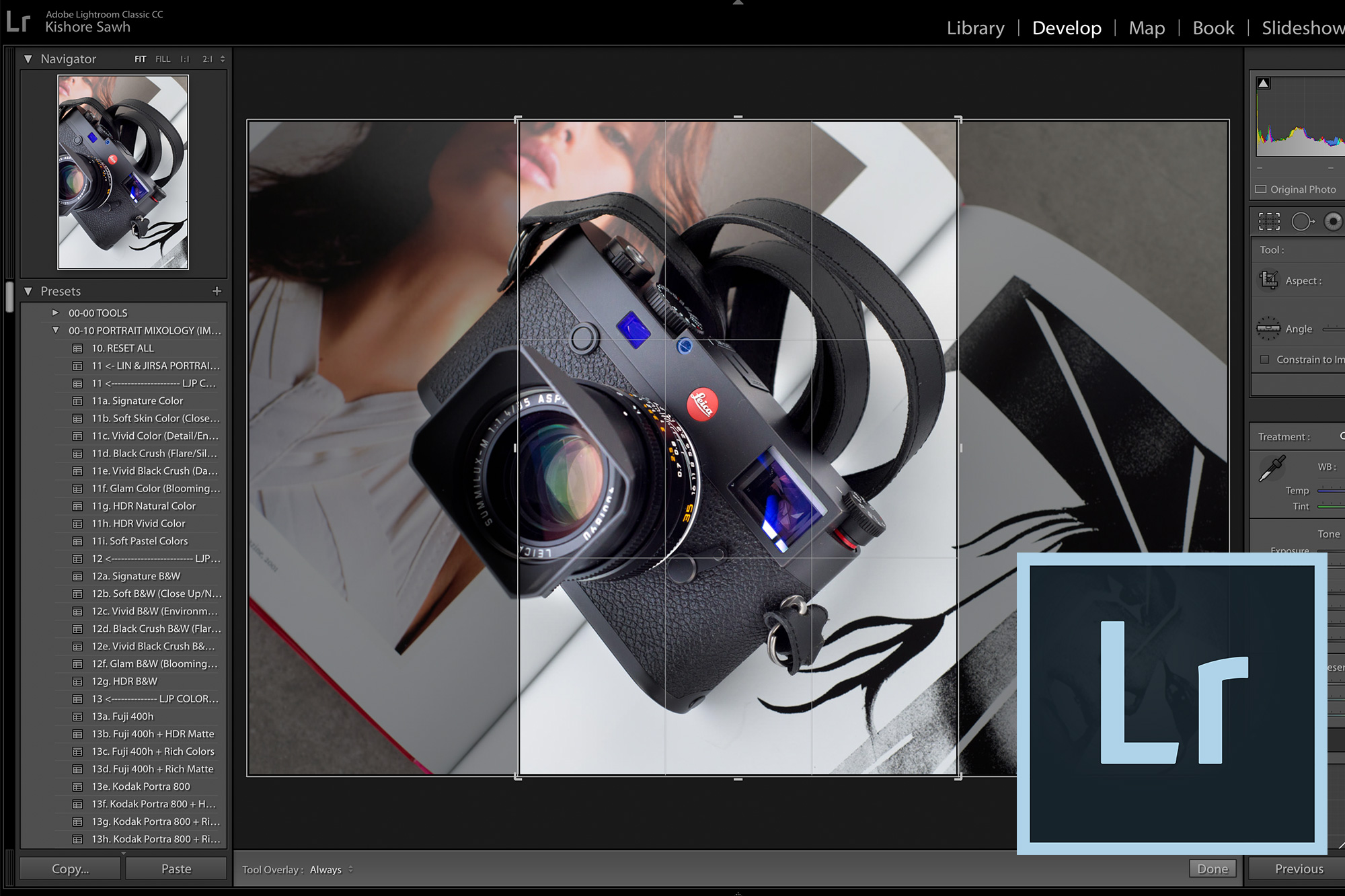Click the Navigator preview thumbnail

123,172
